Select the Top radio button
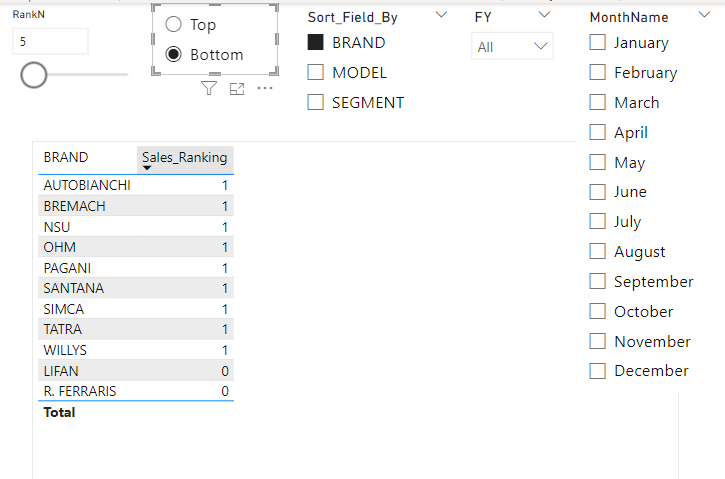Image resolution: width=725 pixels, height=479 pixels. pos(174,24)
